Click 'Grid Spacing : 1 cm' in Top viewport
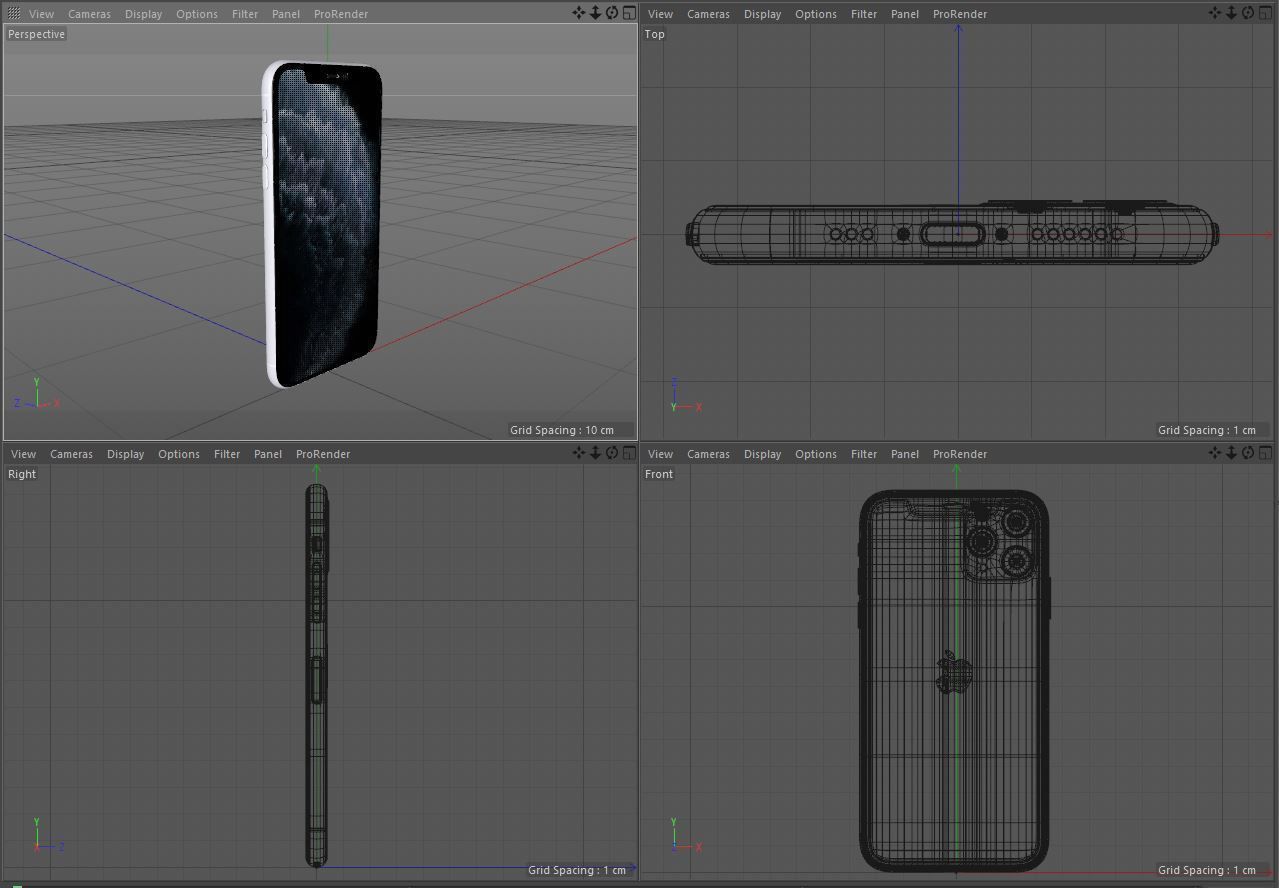Image resolution: width=1279 pixels, height=888 pixels. coord(1207,430)
